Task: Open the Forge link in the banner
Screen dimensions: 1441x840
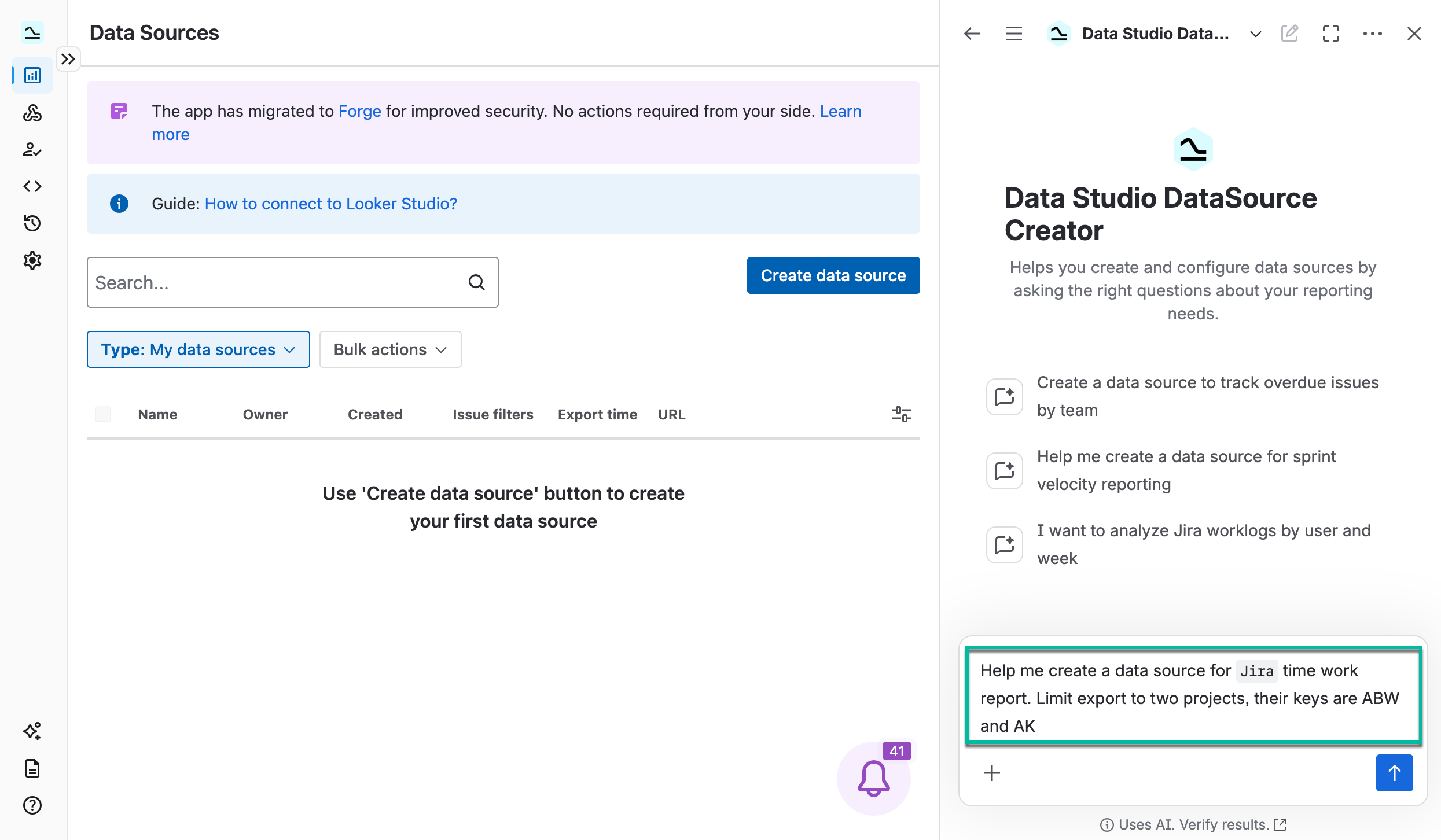Action: tap(360, 111)
